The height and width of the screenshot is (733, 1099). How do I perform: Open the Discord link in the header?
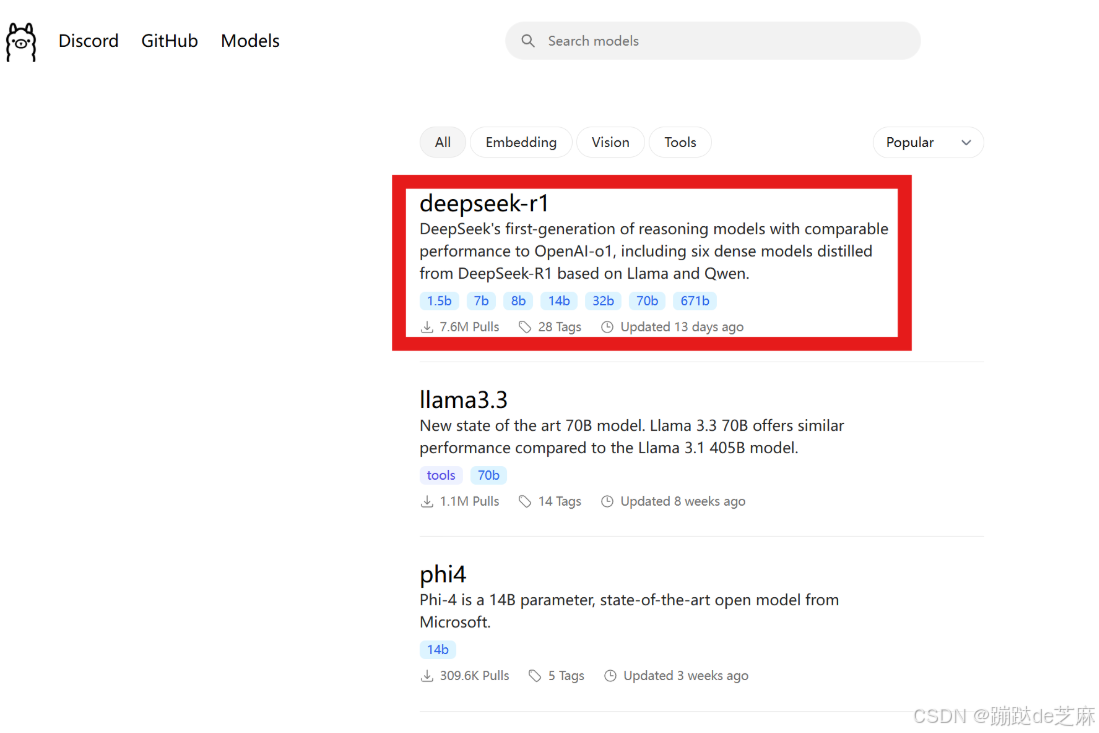click(88, 41)
